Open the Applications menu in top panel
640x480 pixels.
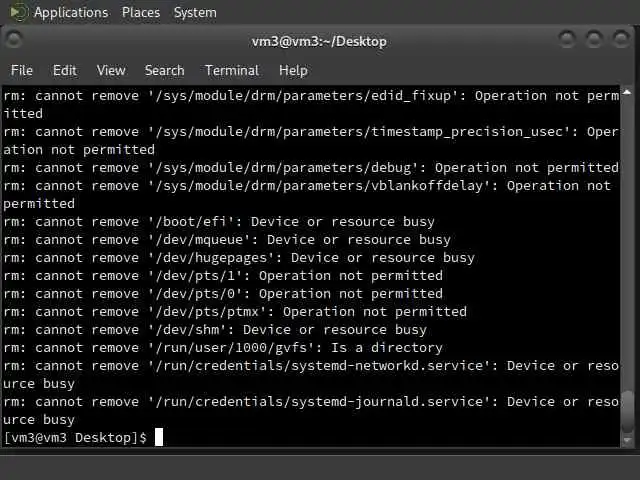70,12
